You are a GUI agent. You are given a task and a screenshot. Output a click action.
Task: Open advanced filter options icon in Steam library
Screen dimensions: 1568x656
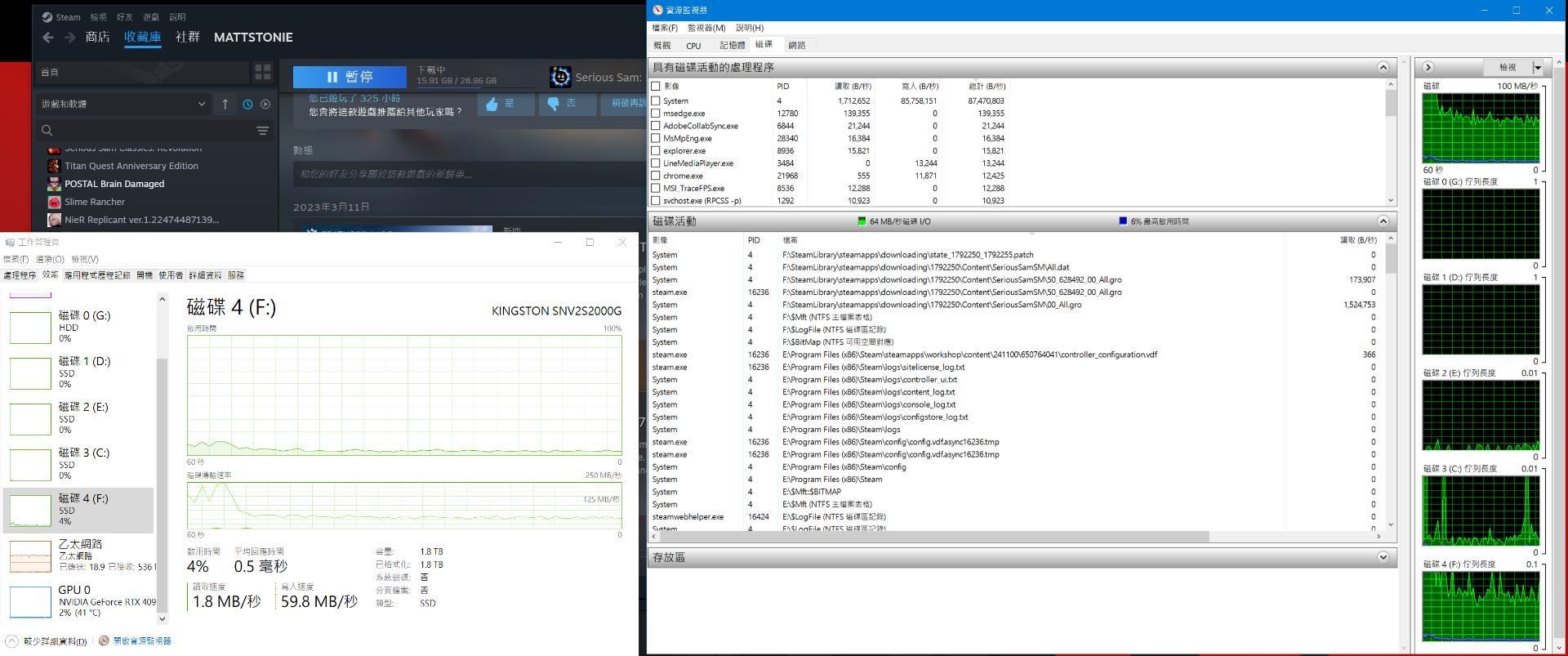[262, 131]
